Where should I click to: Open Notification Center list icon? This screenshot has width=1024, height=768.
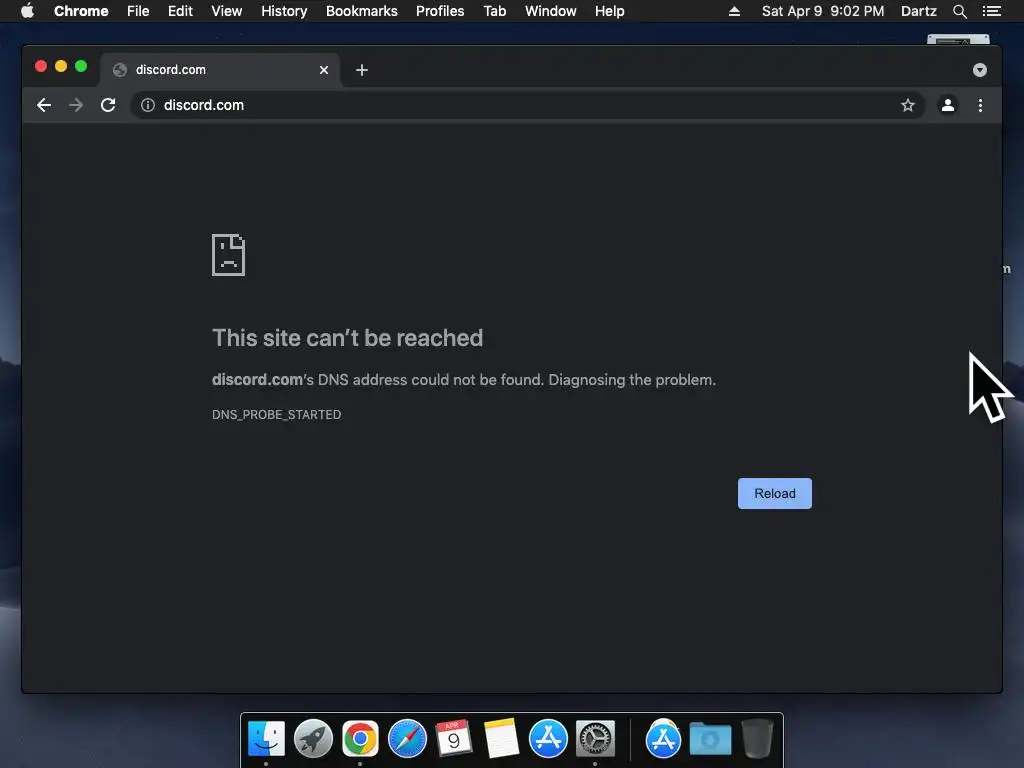[991, 11]
